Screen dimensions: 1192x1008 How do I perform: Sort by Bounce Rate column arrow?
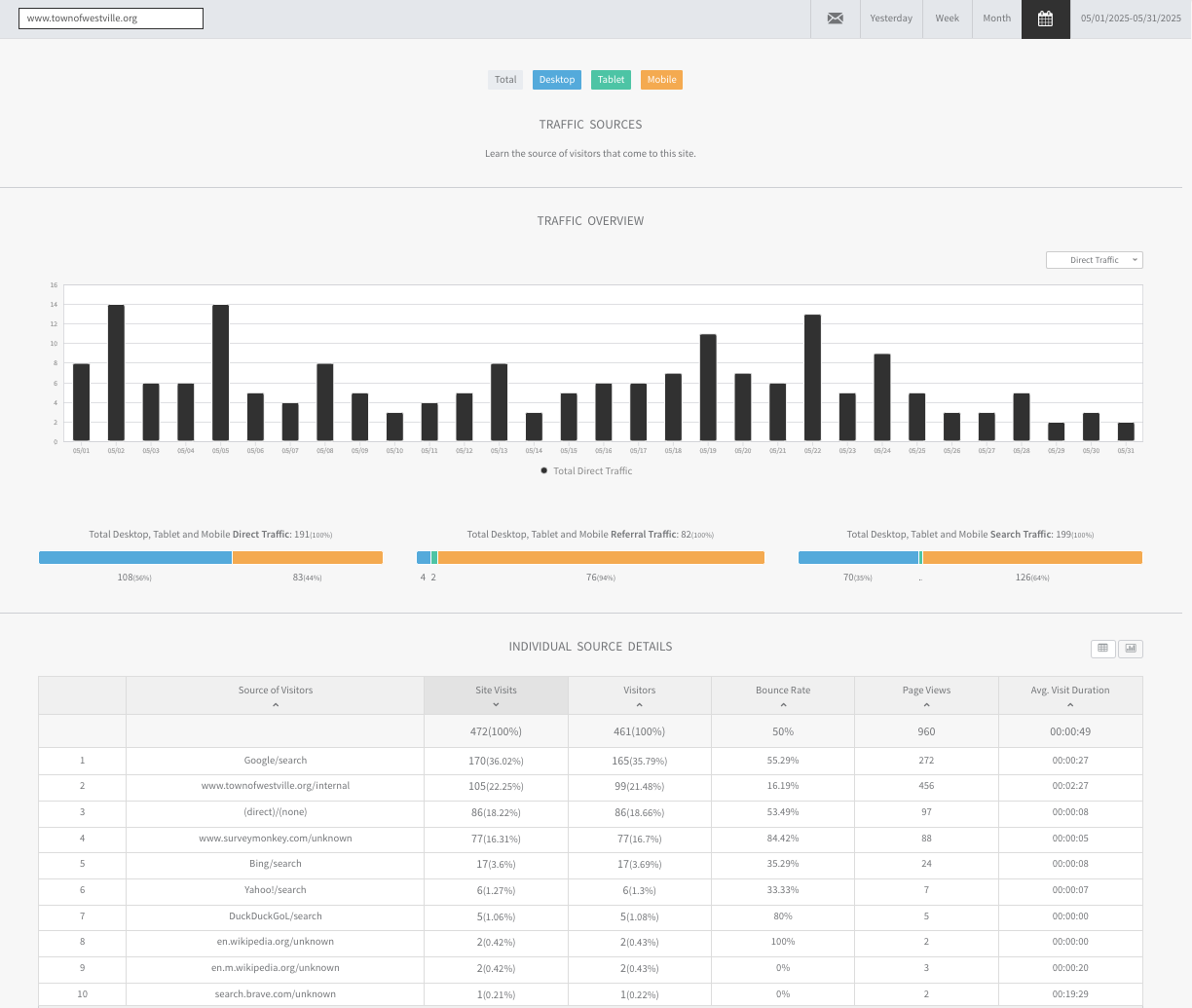[x=783, y=704]
